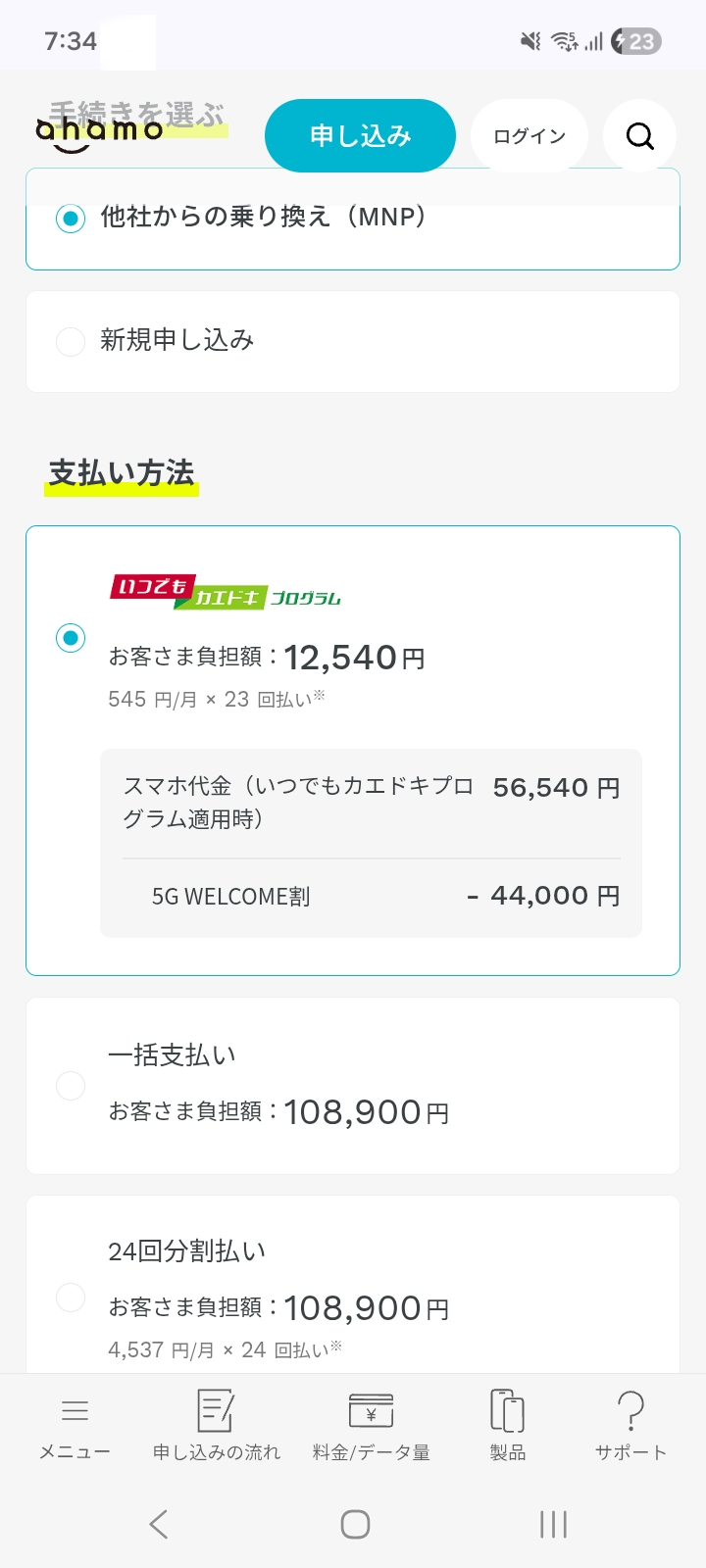
Task: Select the 新規申し込み radio option
Action: point(71,341)
